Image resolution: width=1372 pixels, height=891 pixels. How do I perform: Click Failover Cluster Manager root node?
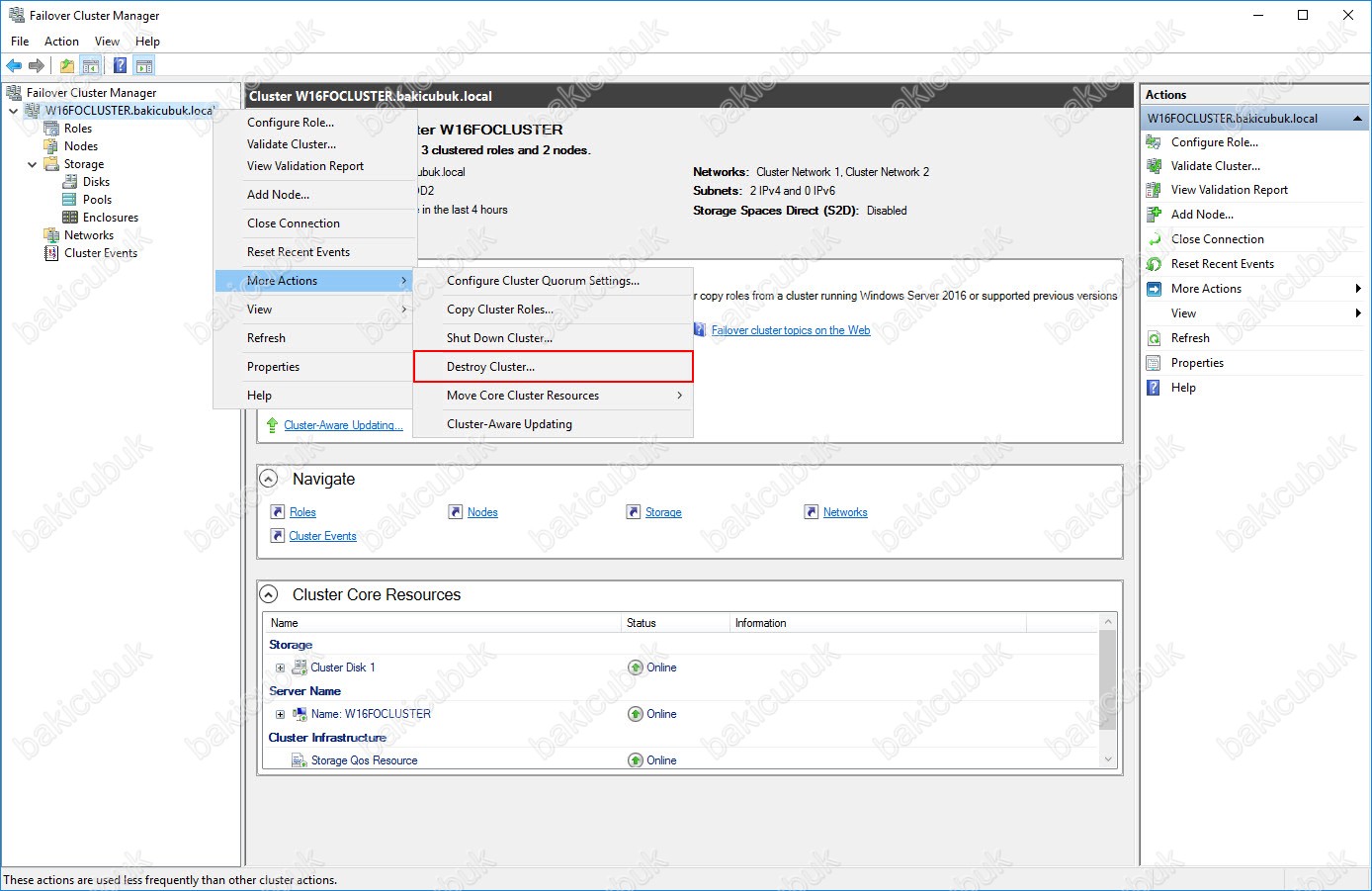coord(91,93)
